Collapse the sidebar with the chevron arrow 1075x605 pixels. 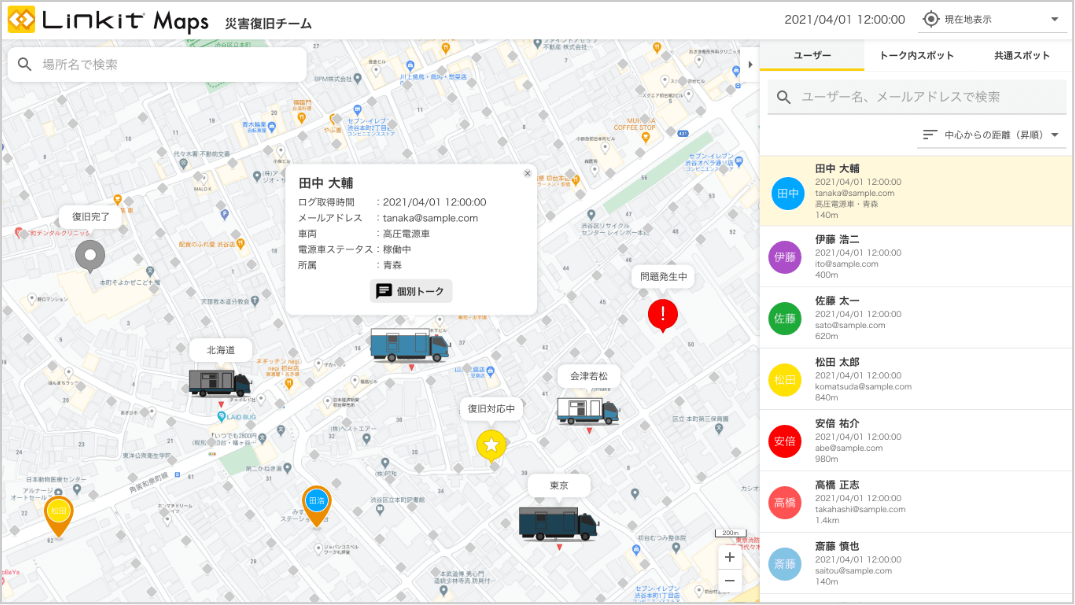coord(749,63)
